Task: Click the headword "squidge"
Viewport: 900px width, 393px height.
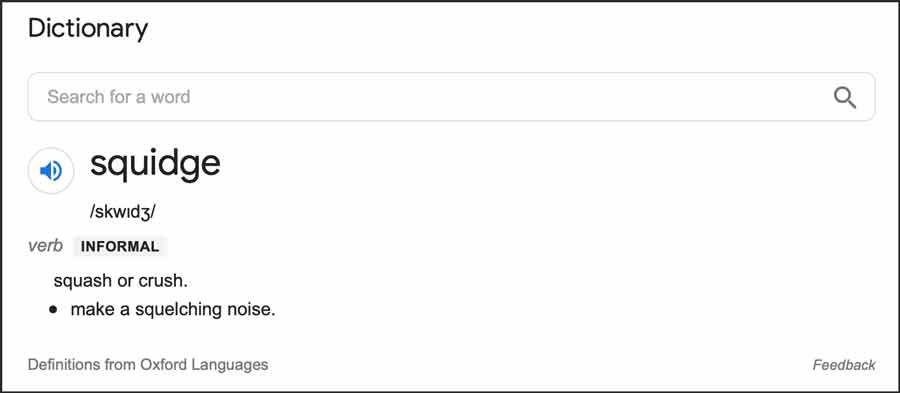Action: pos(155,164)
